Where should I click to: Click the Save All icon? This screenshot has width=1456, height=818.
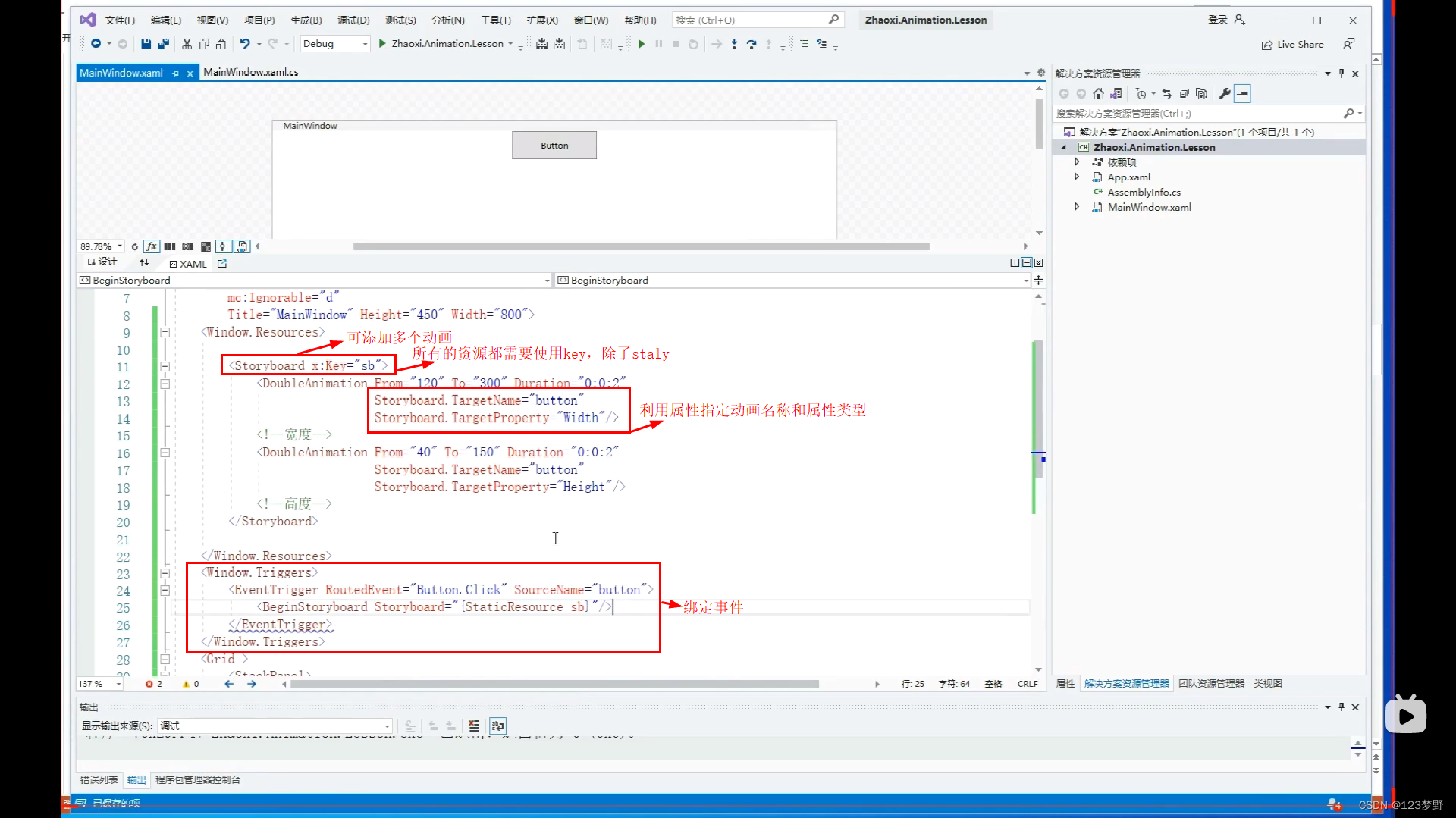tap(163, 44)
